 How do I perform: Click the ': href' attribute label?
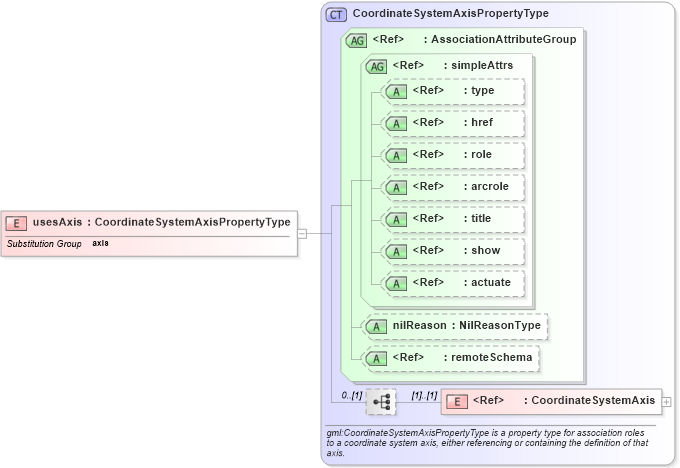click(478, 122)
